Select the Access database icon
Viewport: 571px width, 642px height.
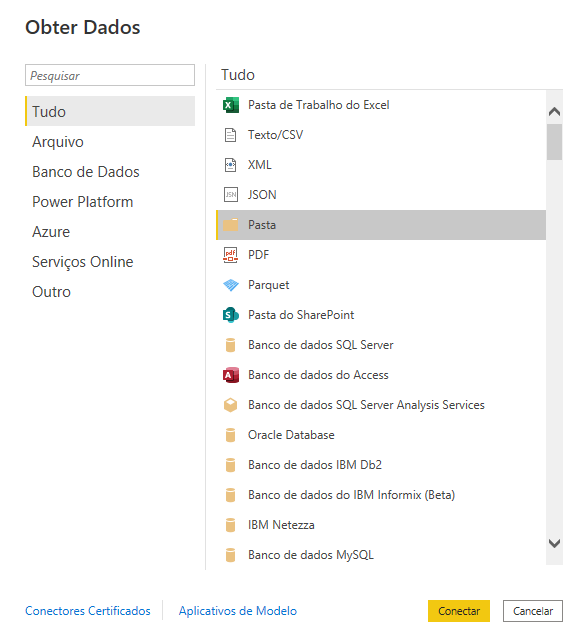pos(230,375)
